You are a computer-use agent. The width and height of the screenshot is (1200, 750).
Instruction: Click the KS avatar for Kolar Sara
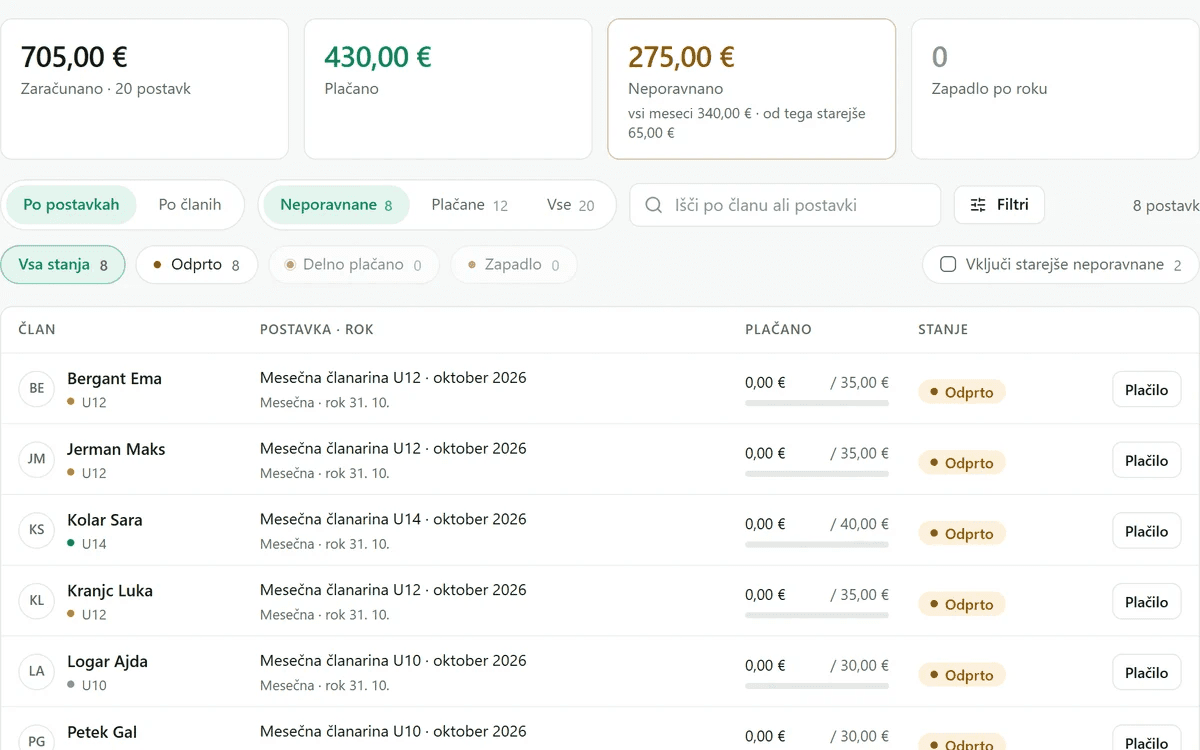coord(37,530)
